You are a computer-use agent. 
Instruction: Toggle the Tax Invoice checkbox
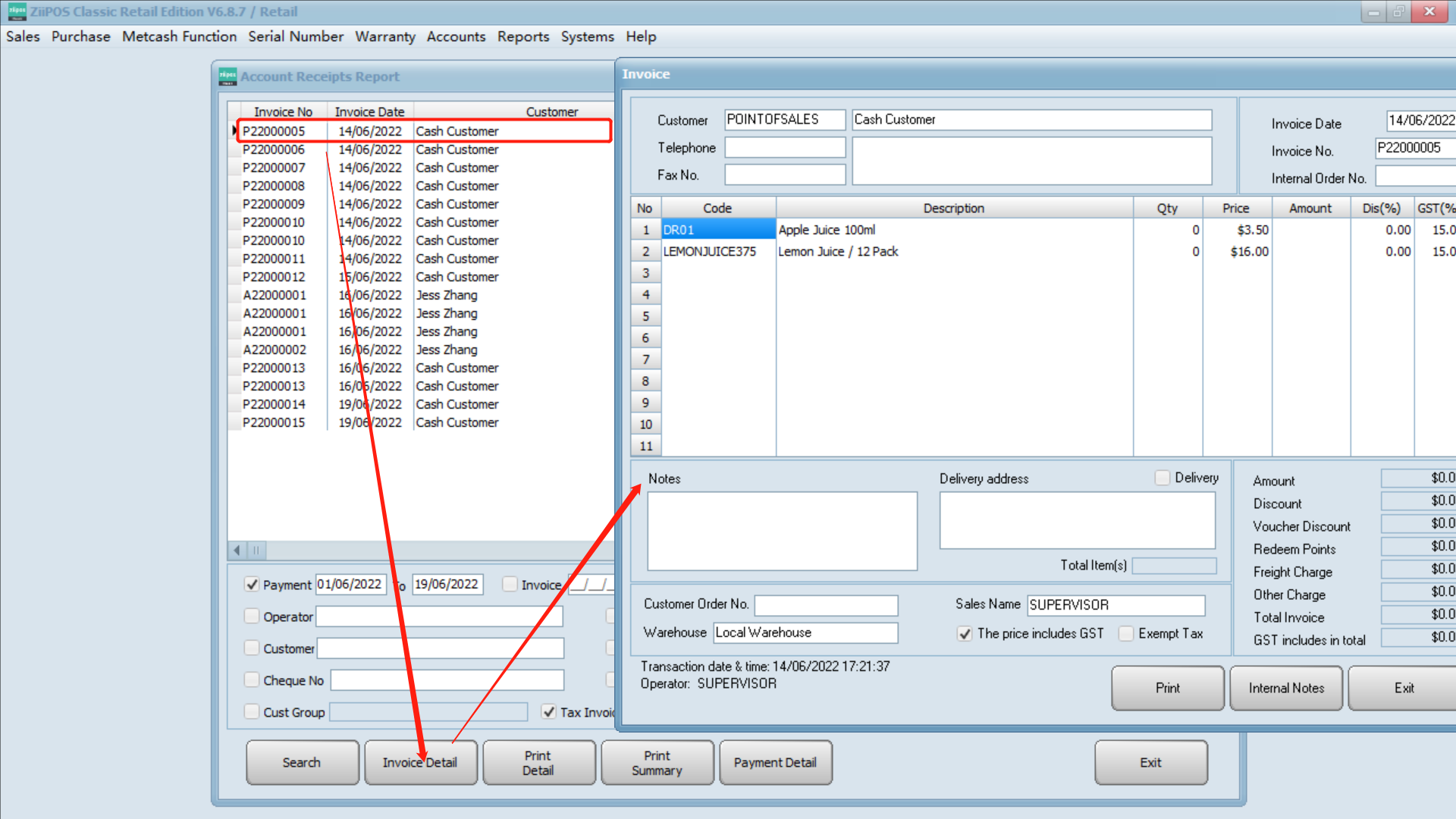coord(548,711)
